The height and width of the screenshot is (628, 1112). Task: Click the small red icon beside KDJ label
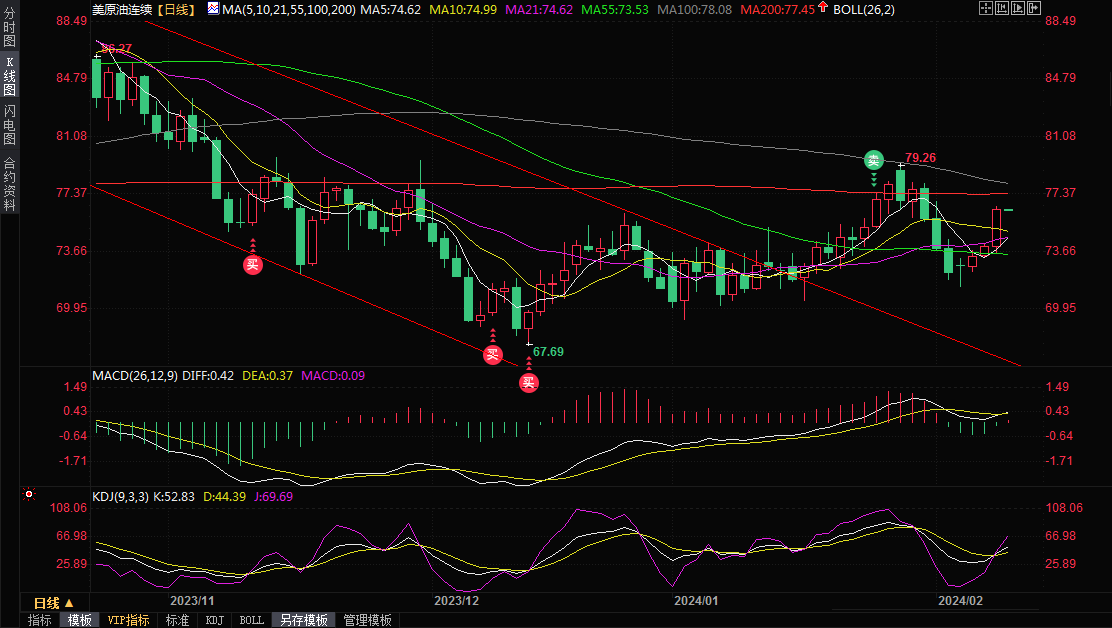point(29,494)
